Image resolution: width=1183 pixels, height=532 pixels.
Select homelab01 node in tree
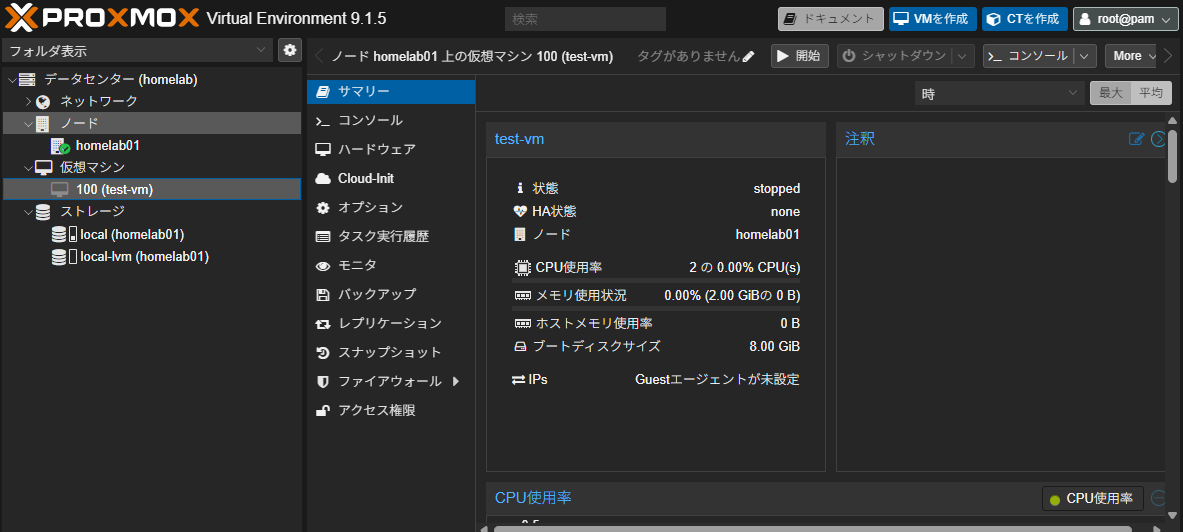coord(108,146)
